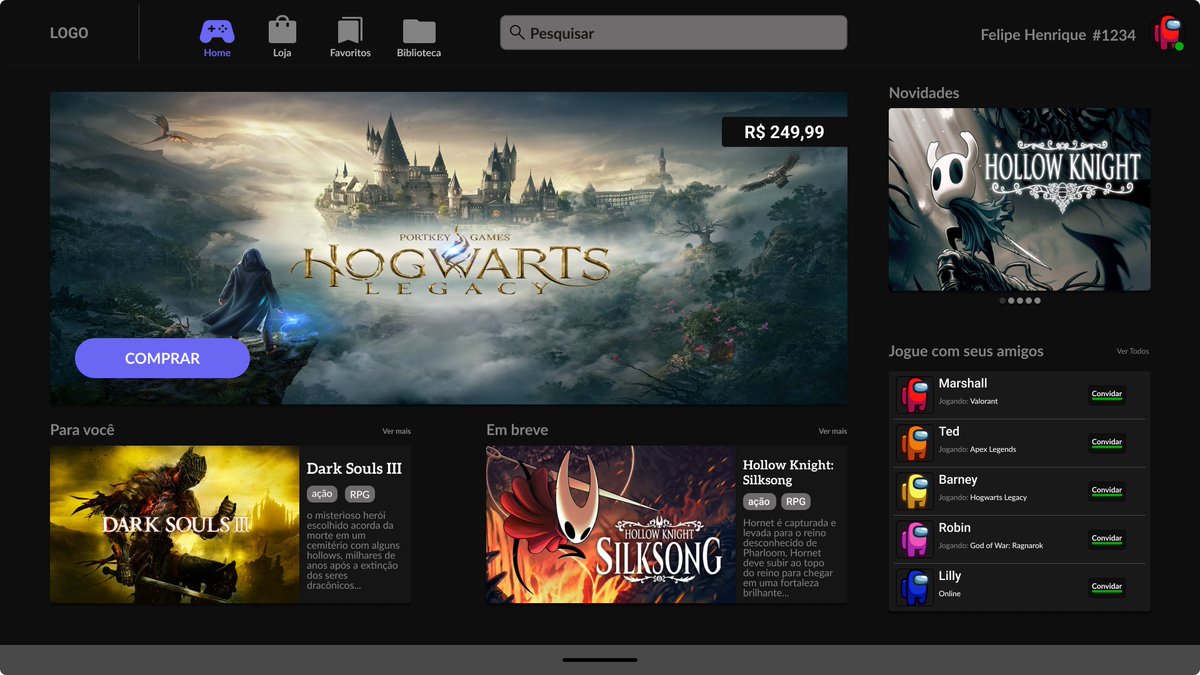Click the Dark Souls III title text
This screenshot has width=1200, height=675.
pos(354,468)
